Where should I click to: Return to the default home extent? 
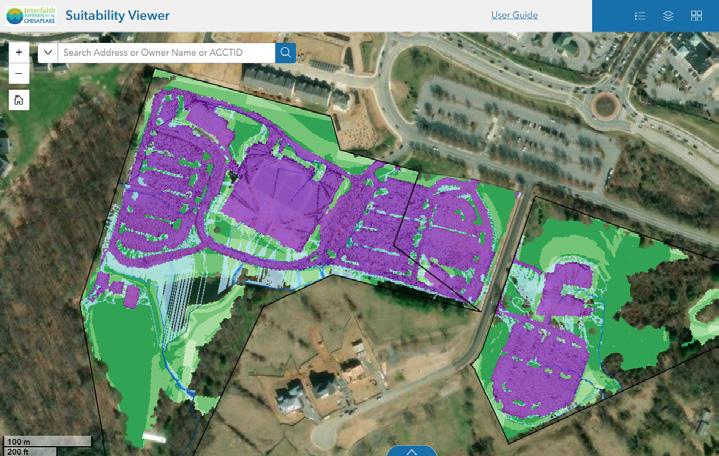pyautogui.click(x=19, y=100)
